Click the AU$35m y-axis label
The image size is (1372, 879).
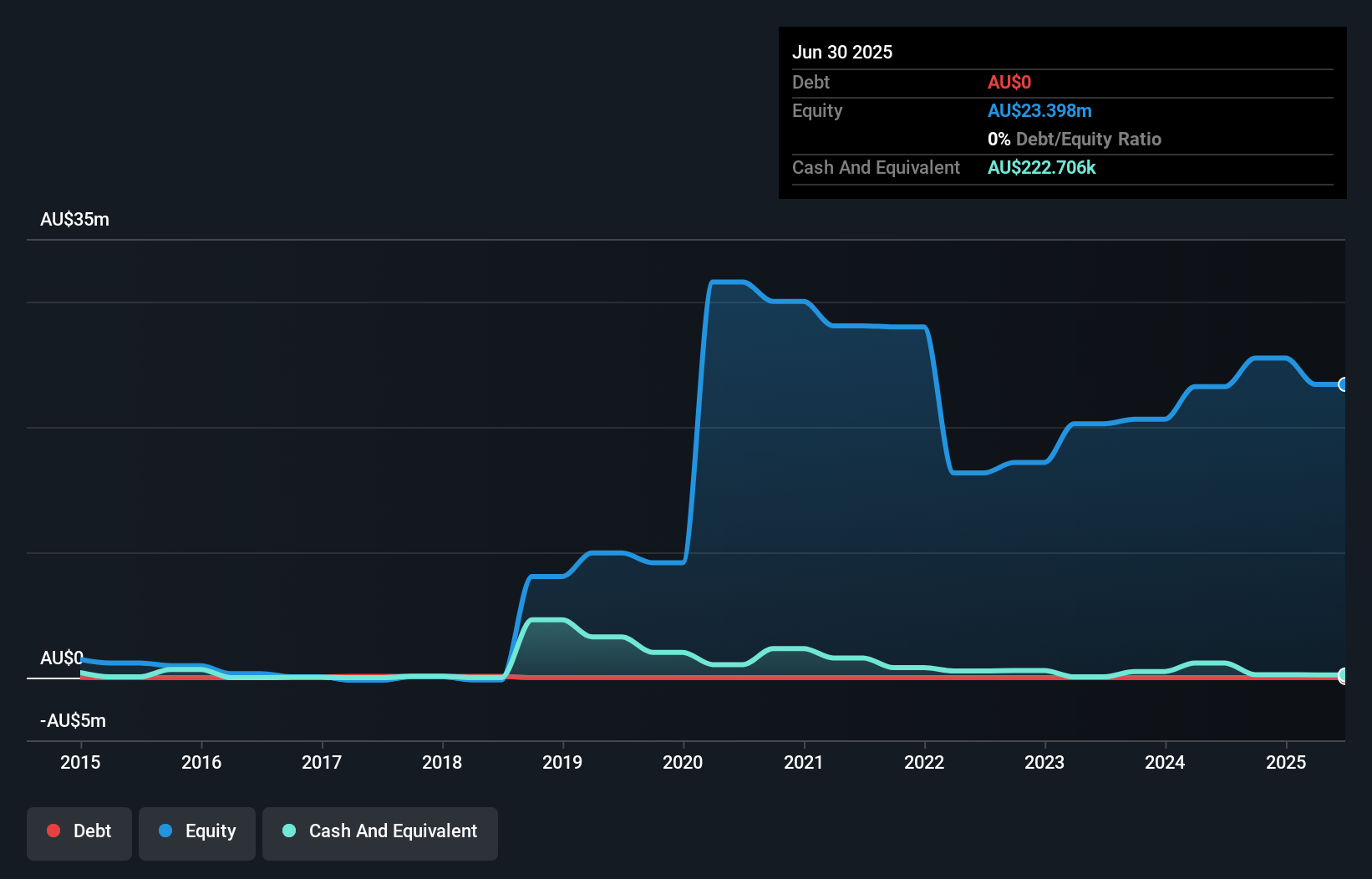pyautogui.click(x=74, y=219)
